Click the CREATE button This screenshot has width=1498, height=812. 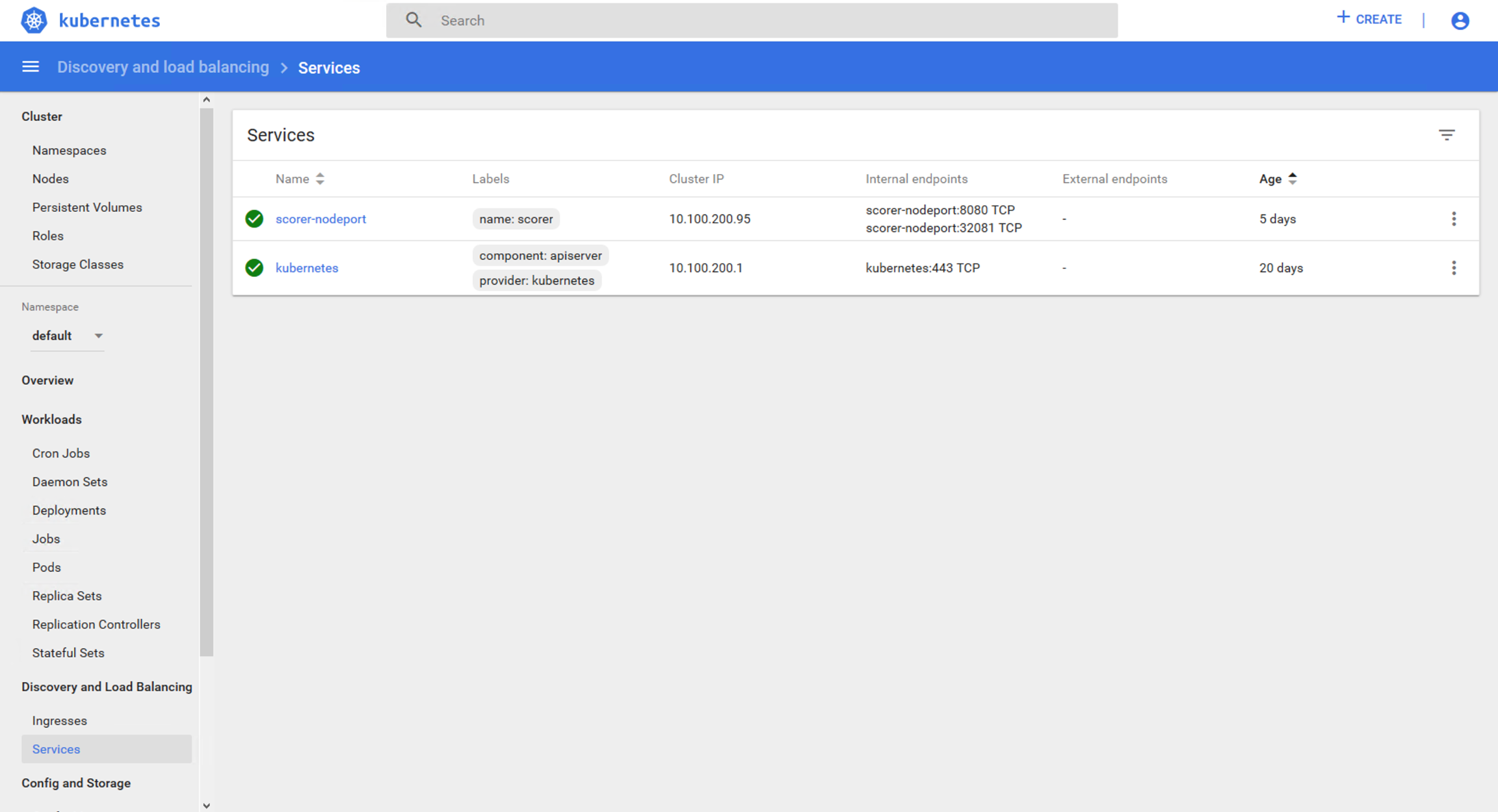coord(1369,20)
